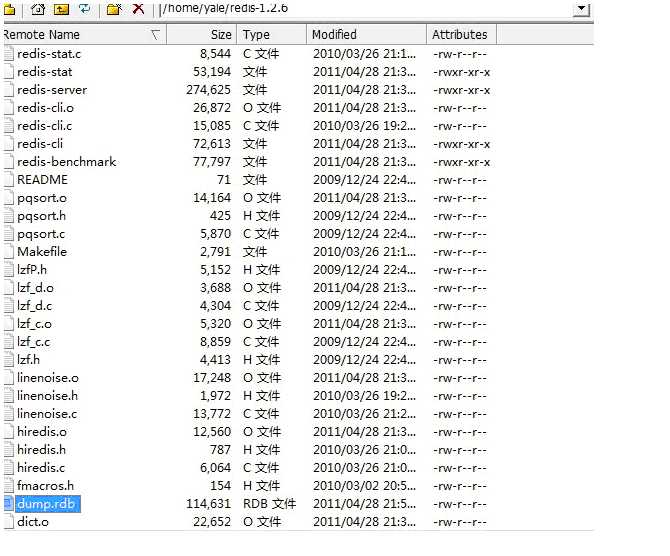Screen dimensions: 670x556
Task: Click the file icon beside fmacros.h
Action: (x=9, y=486)
